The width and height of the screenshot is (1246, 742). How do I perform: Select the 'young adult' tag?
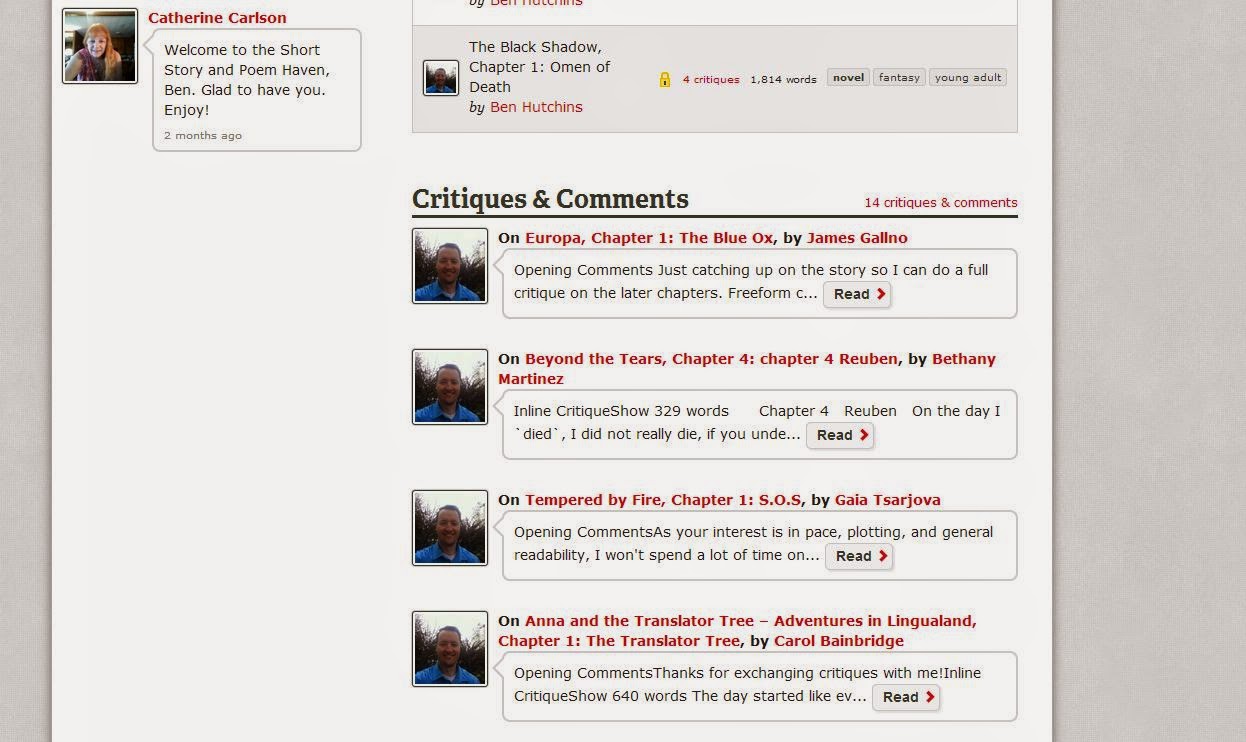(x=967, y=76)
